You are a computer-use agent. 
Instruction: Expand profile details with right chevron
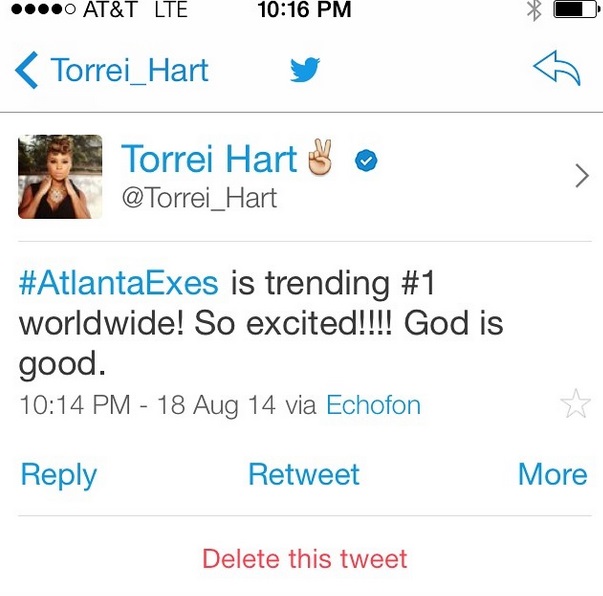(x=583, y=176)
